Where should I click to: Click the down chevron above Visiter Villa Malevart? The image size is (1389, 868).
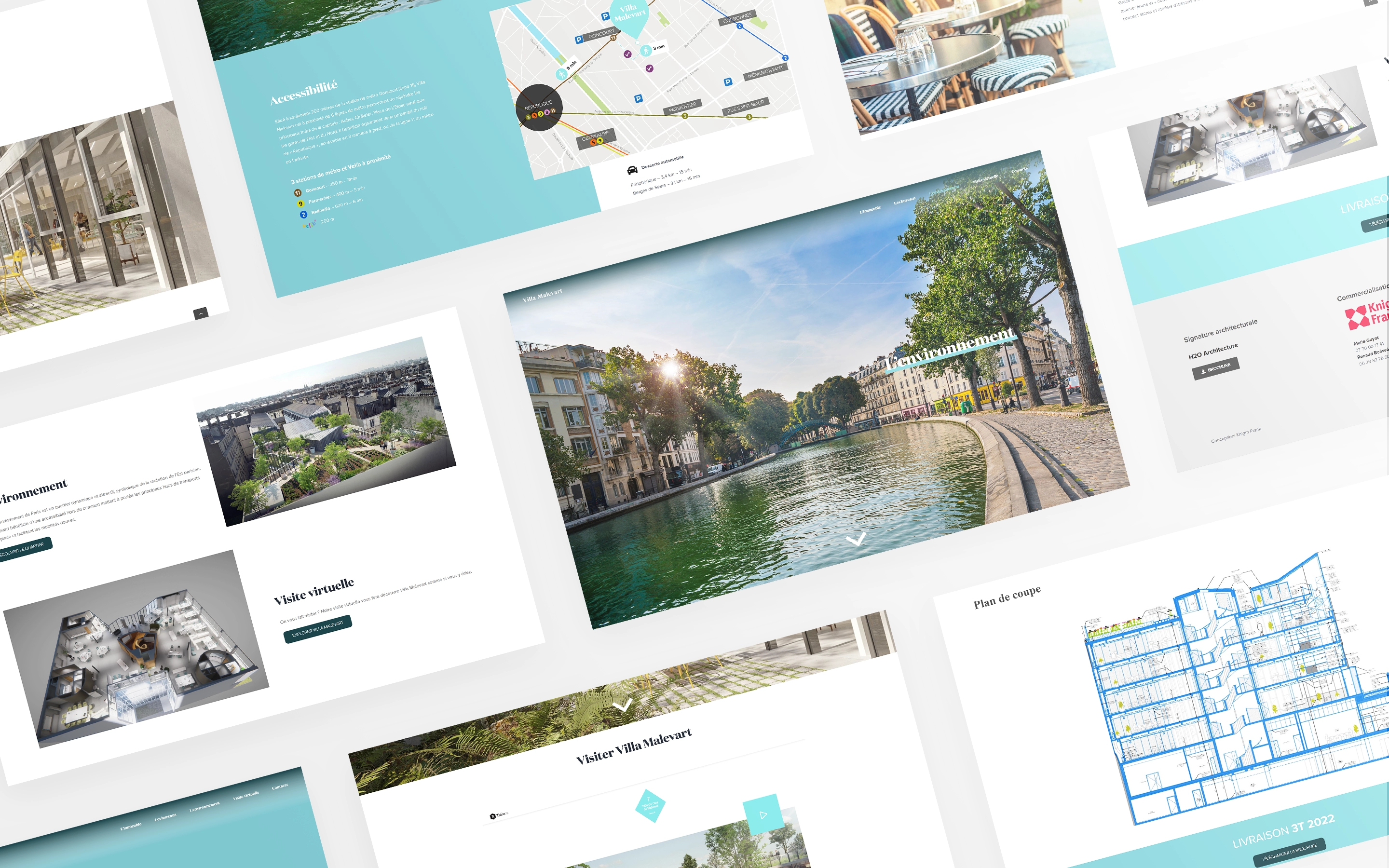point(622,704)
